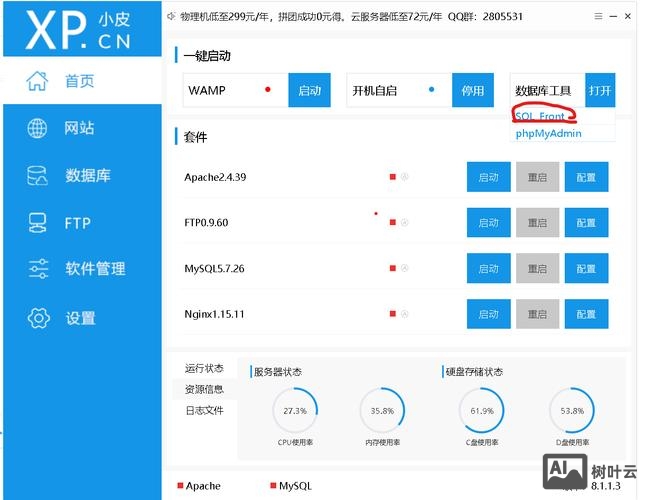Screen dimensions: 645x500
Task: Click the 内存使用率 35.8% gauge
Action: [x=382, y=410]
